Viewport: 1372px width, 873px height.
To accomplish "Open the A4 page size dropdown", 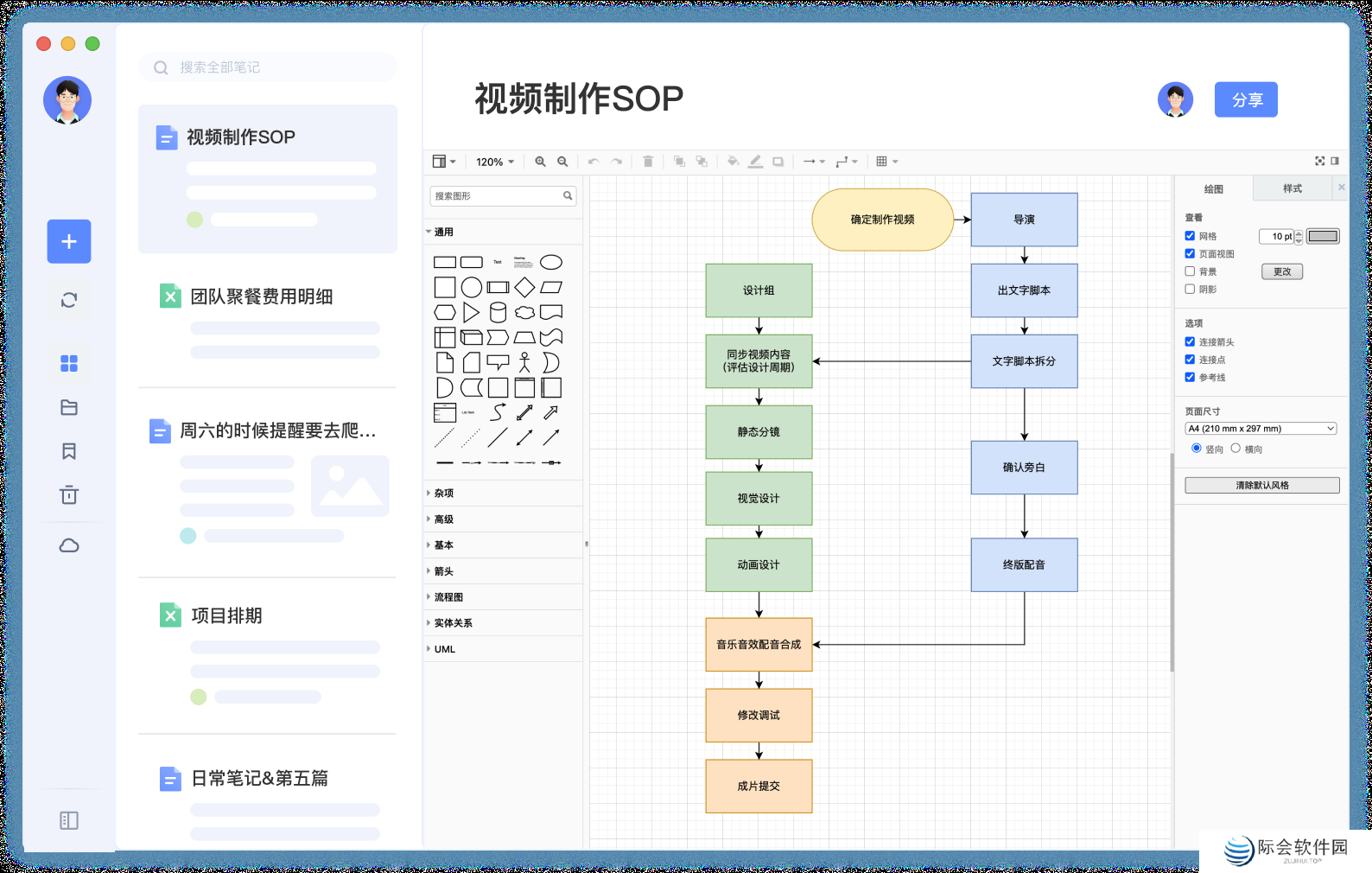I will click(1261, 429).
